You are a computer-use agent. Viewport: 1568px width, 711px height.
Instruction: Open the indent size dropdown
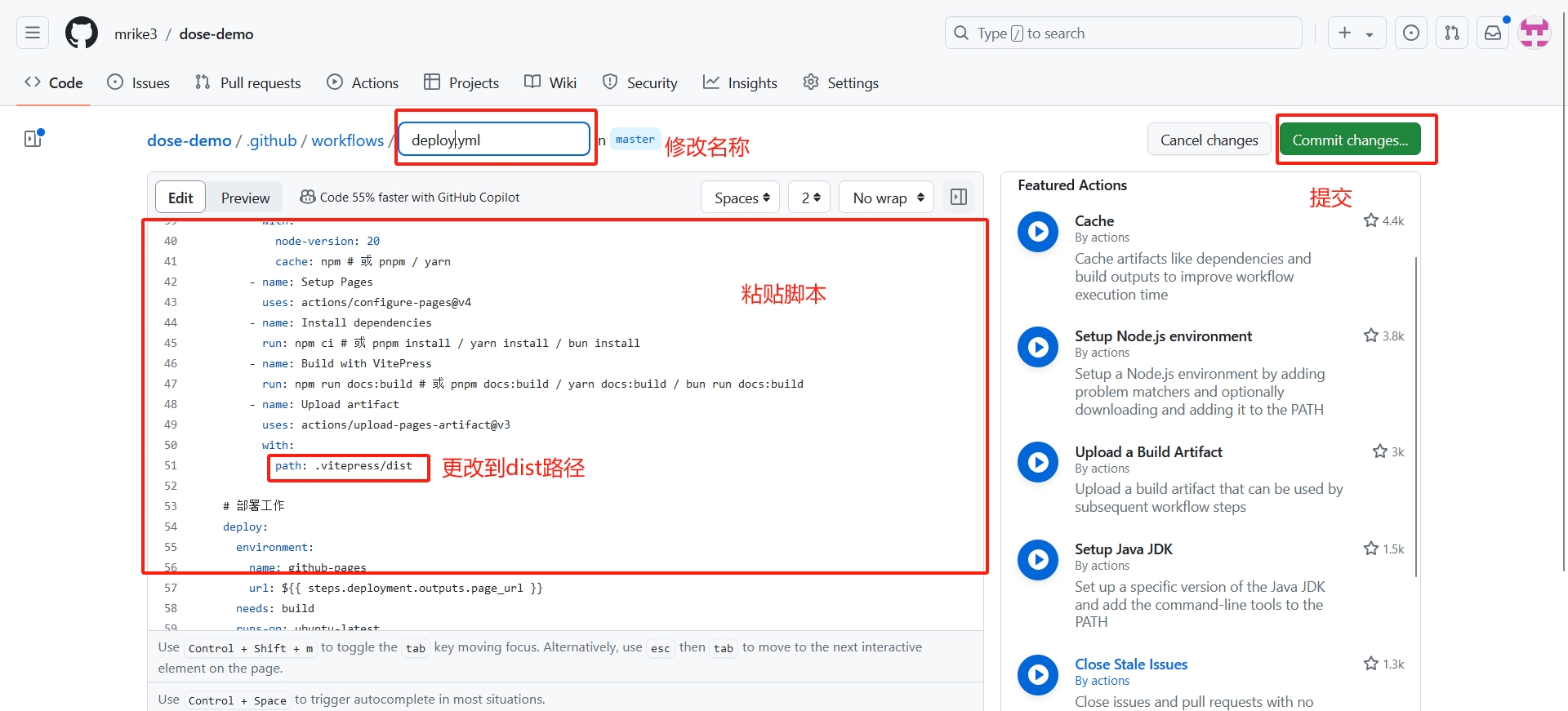tap(809, 198)
